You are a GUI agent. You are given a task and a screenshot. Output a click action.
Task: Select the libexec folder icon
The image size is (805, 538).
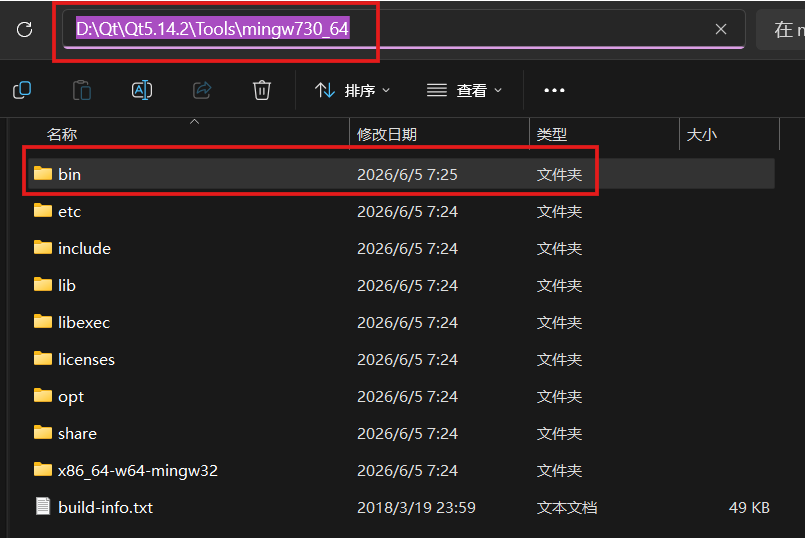click(43, 321)
